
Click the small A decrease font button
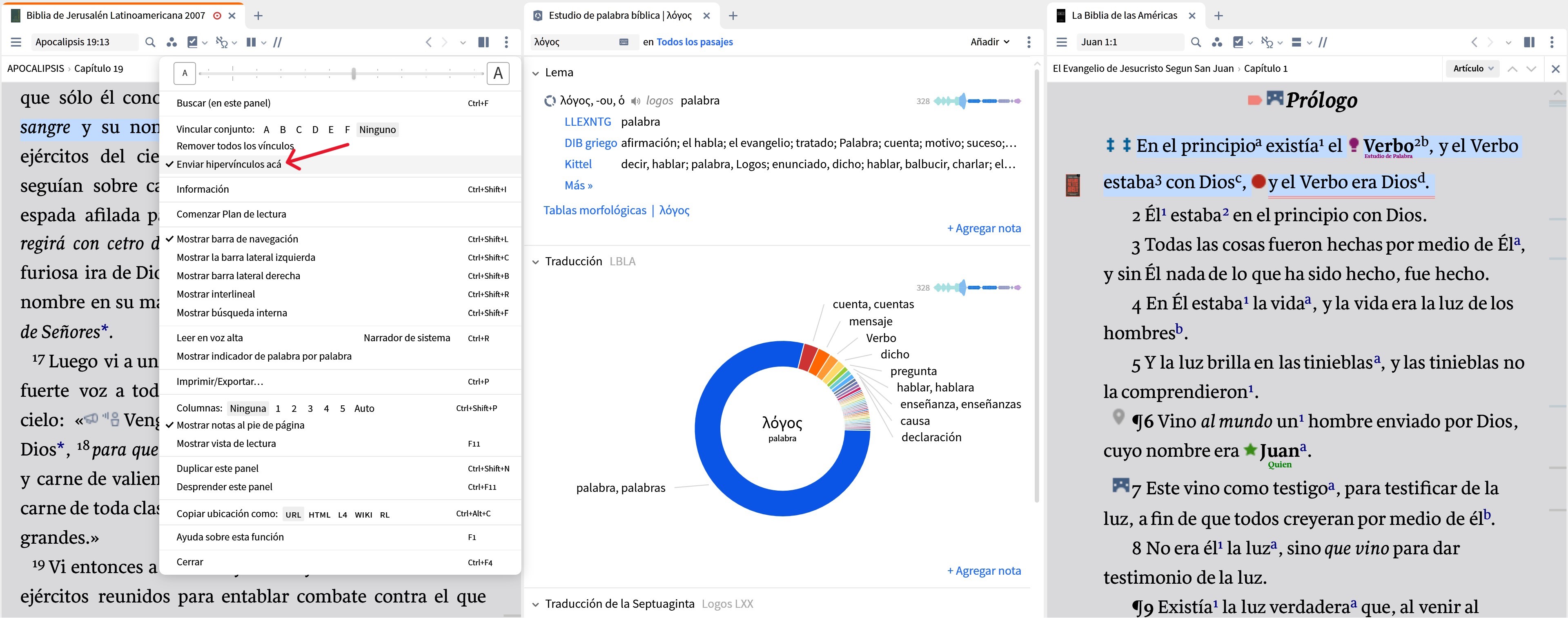pyautogui.click(x=185, y=73)
